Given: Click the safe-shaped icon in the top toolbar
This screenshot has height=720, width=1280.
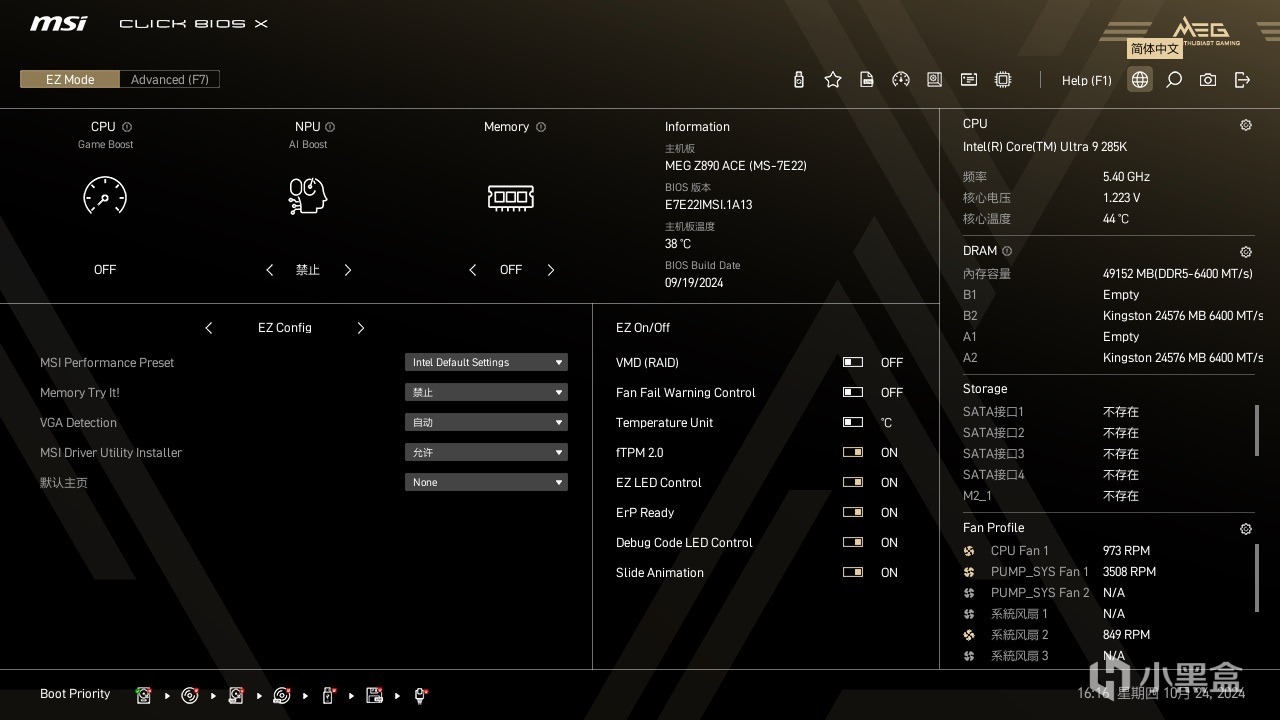Looking at the screenshot, I should click(935, 80).
